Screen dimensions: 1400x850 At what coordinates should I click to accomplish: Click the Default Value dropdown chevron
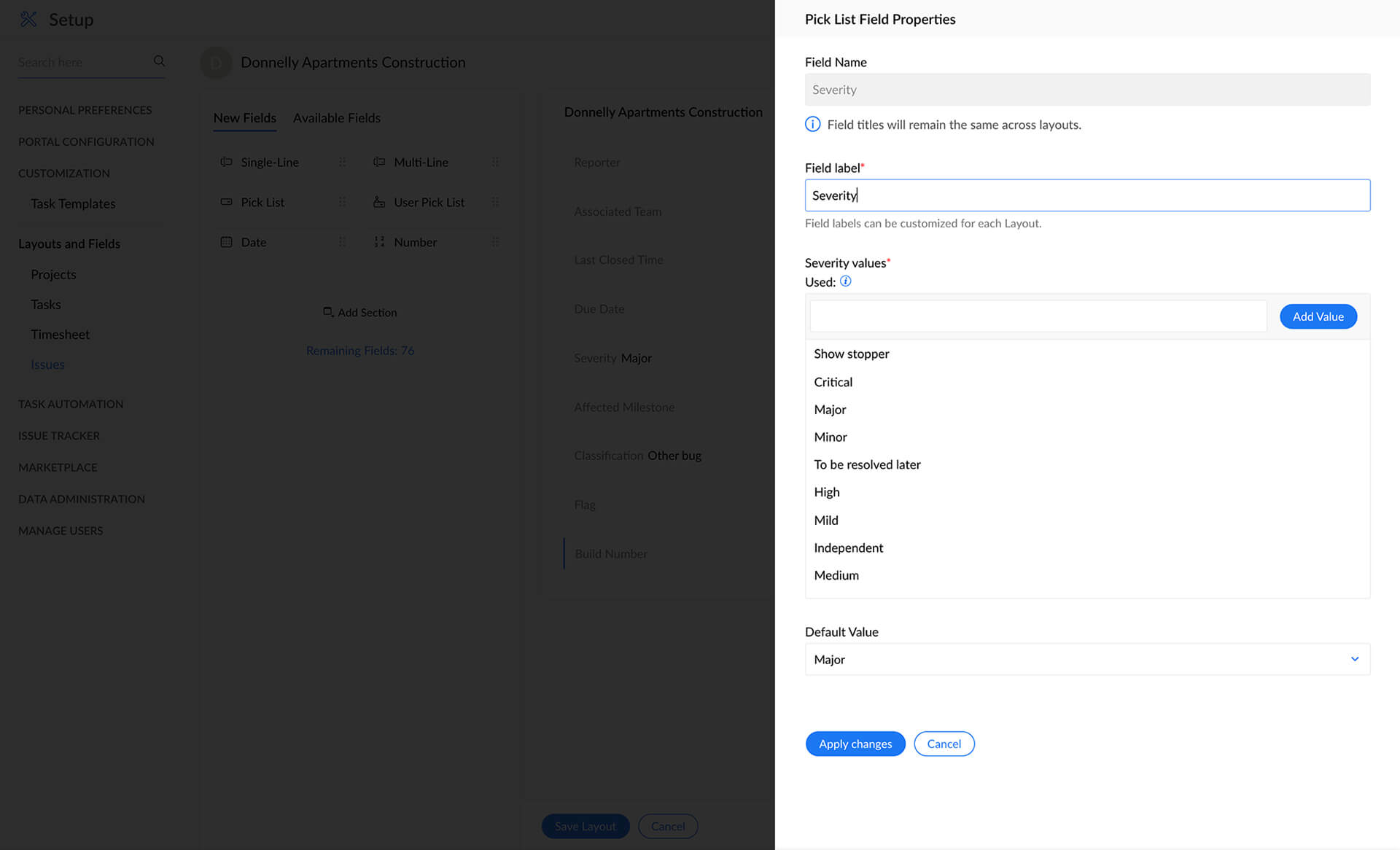pos(1354,659)
